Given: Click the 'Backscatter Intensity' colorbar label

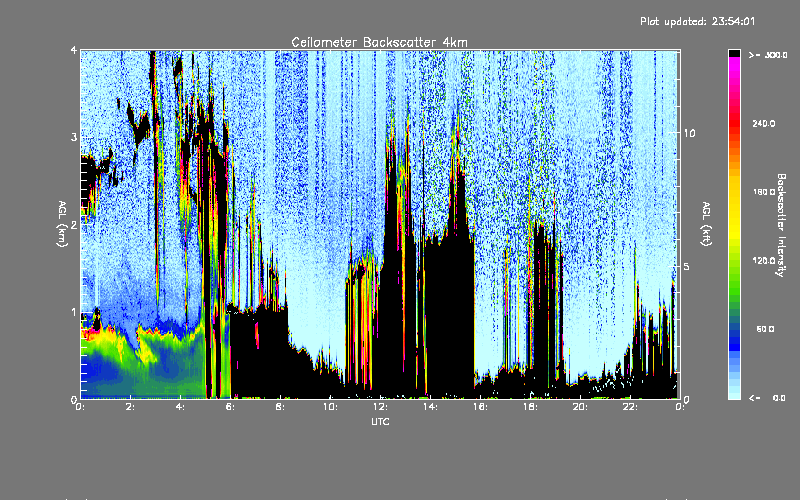Looking at the screenshot, I should (781, 225).
